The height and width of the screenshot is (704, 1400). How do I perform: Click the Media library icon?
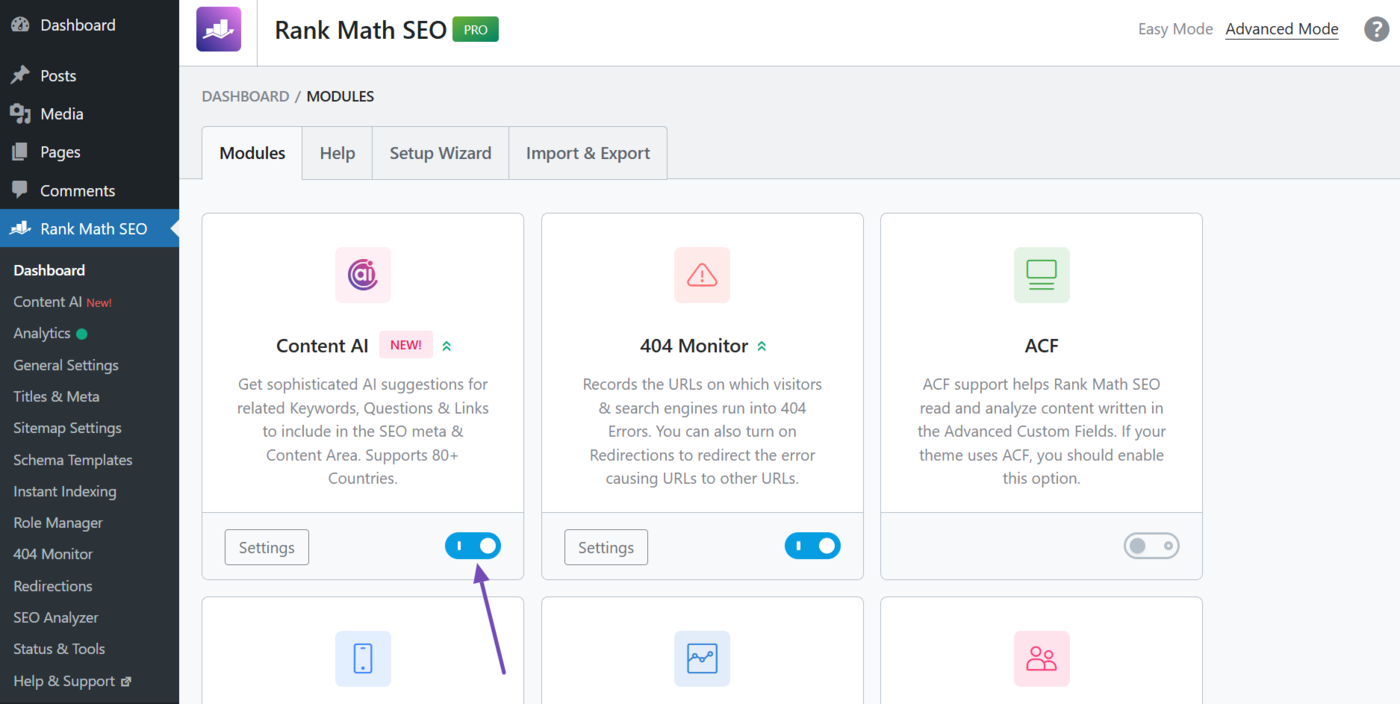pyautogui.click(x=22, y=113)
